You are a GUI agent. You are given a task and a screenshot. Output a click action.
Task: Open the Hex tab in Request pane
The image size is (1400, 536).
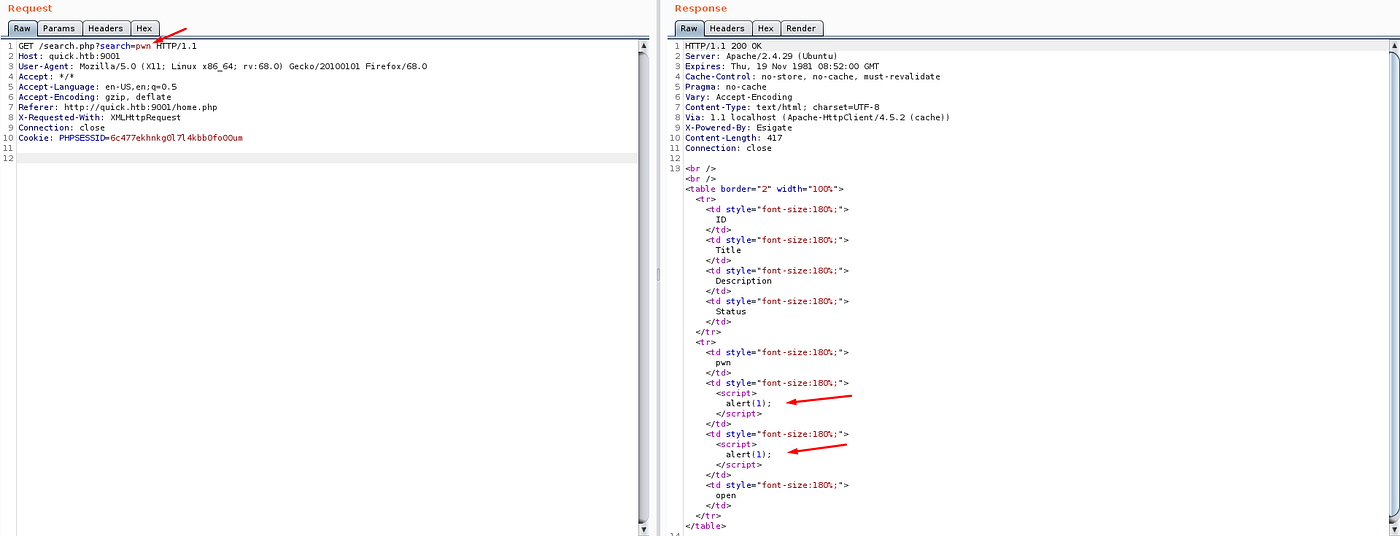click(145, 28)
